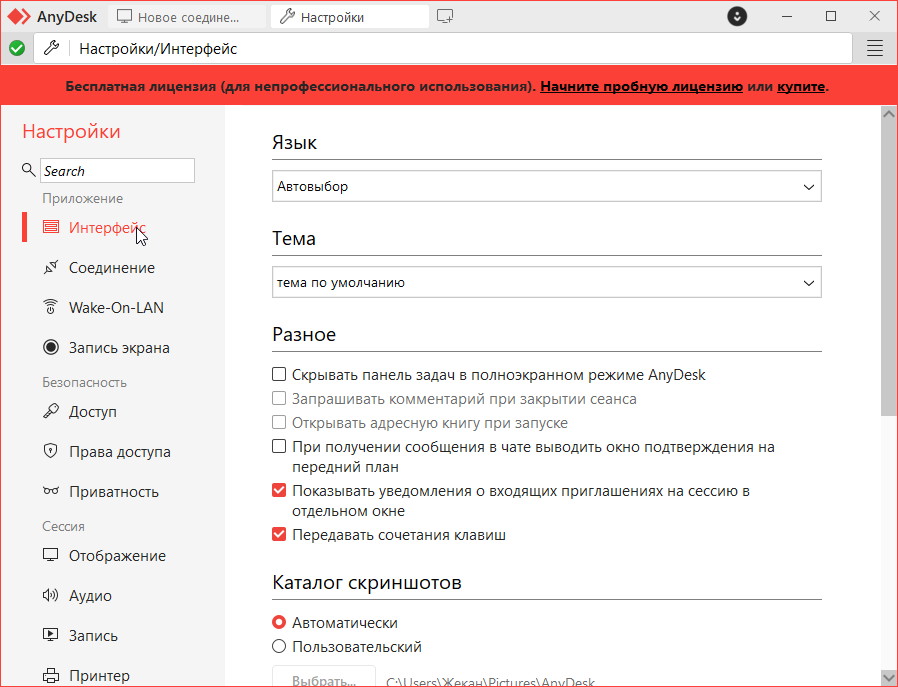Open the Язык dropdown Автовыбор
This screenshot has height=687, width=898.
(x=546, y=186)
